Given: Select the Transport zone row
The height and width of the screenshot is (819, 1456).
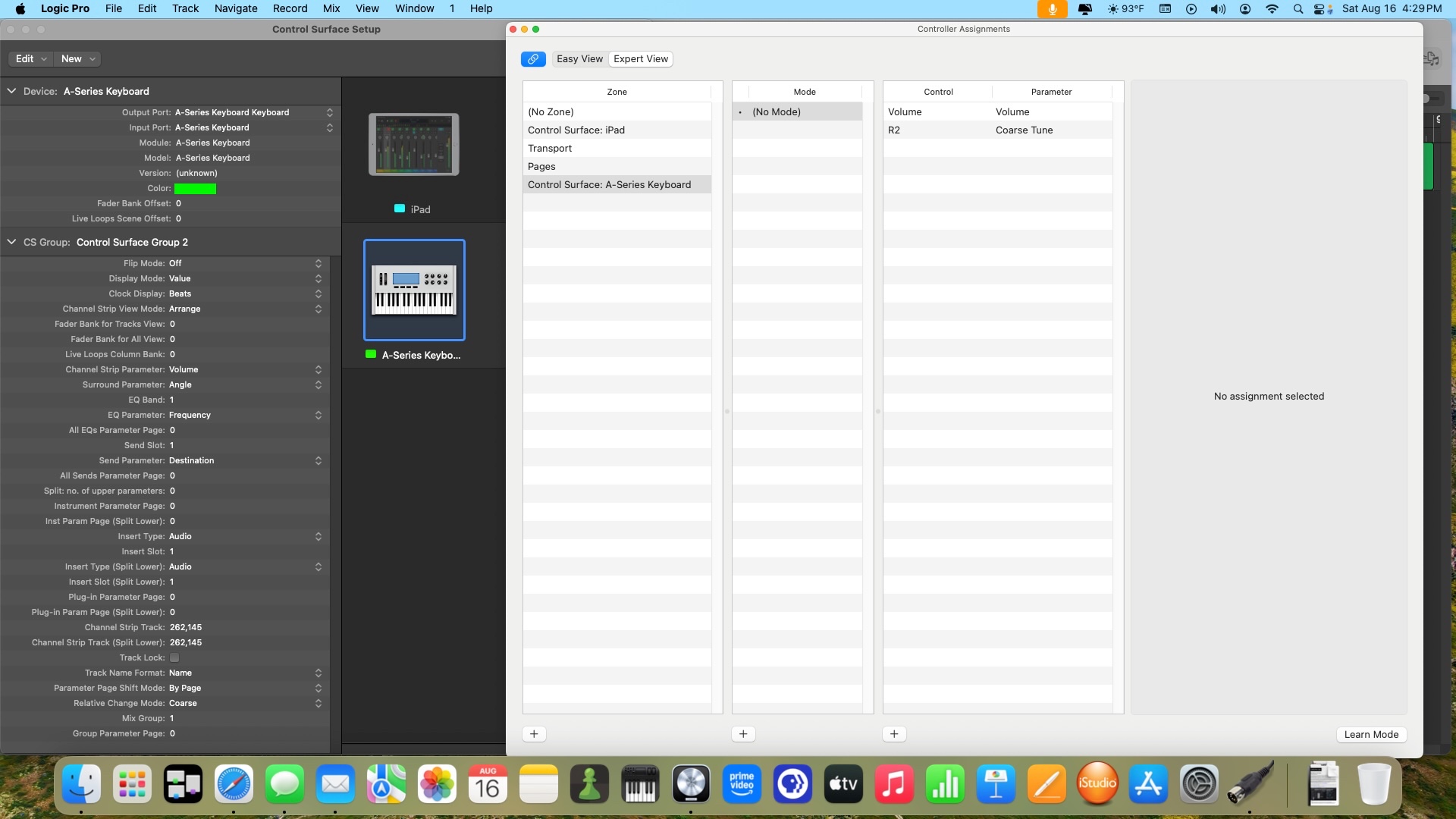Looking at the screenshot, I should tap(550, 149).
